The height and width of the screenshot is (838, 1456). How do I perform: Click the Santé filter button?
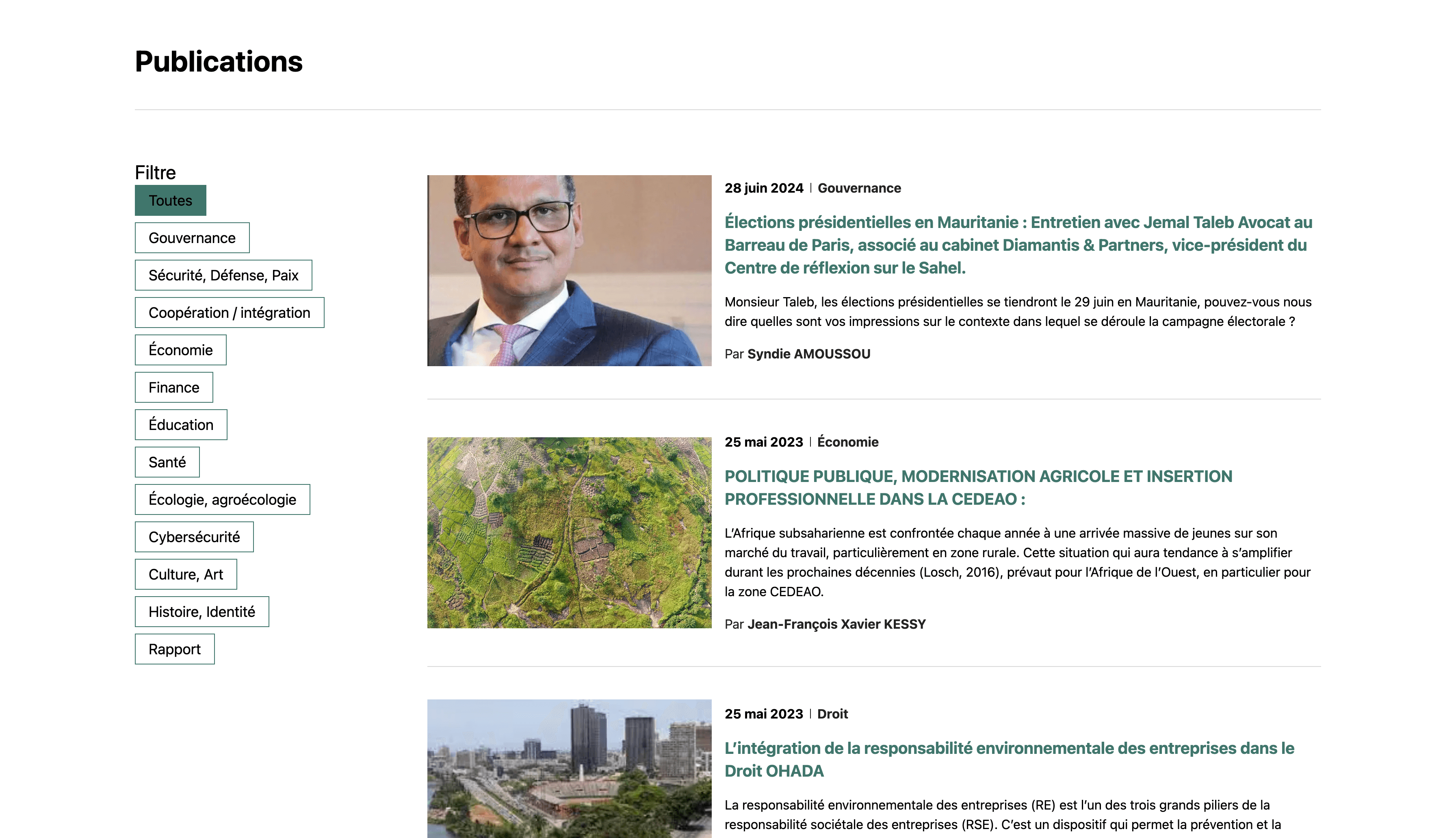(x=167, y=462)
